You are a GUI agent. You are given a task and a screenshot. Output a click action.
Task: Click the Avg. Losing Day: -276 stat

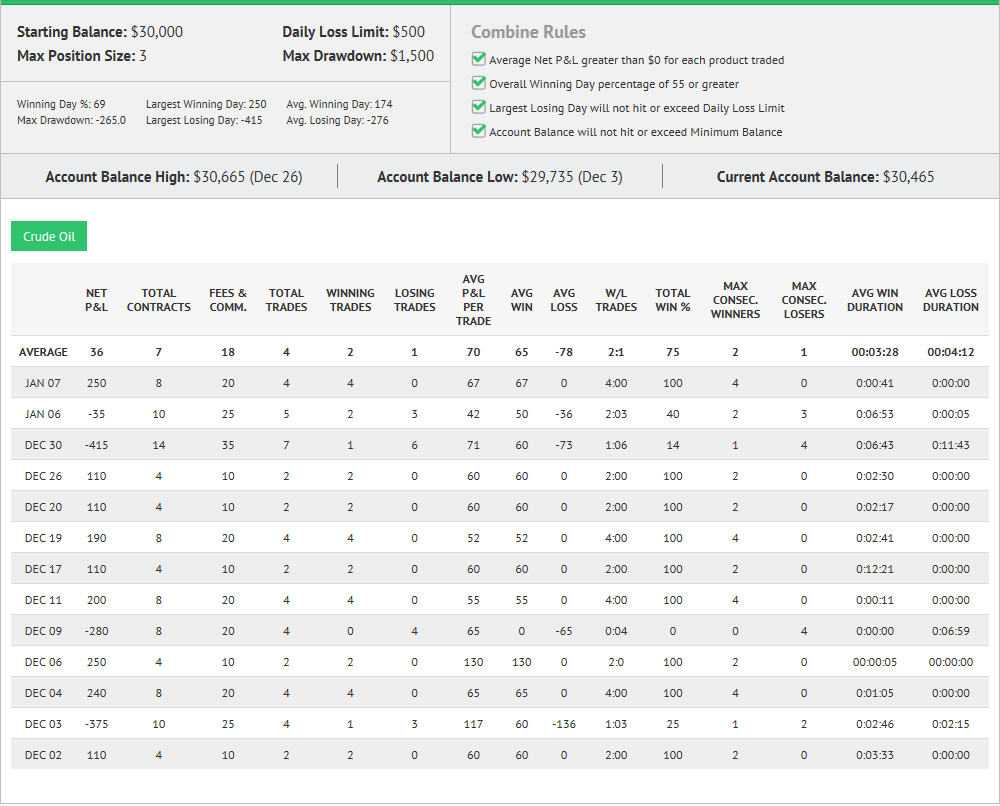(337, 120)
